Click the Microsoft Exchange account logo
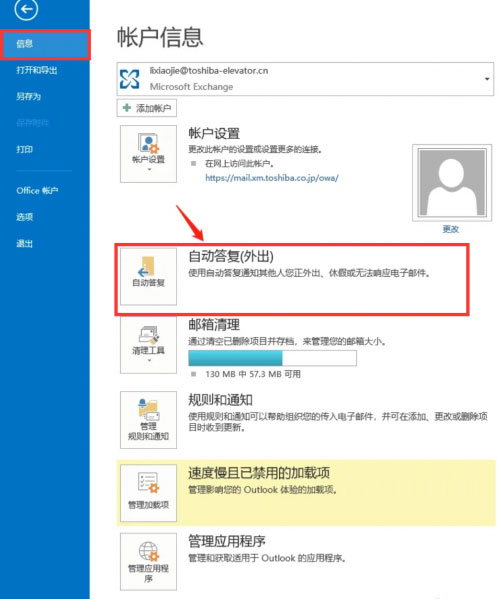The image size is (498, 599). [129, 79]
